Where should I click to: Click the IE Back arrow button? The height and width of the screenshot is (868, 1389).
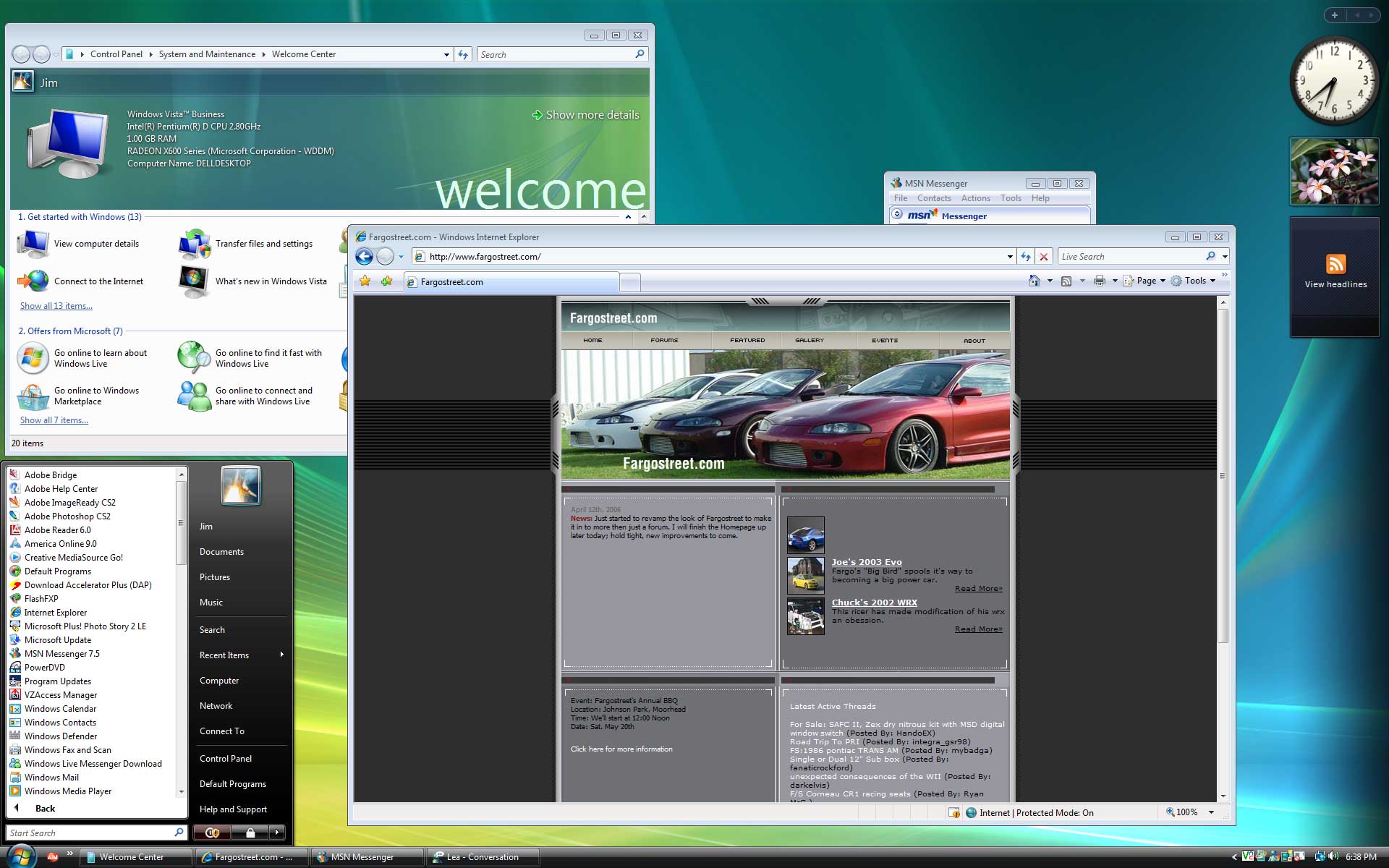click(x=365, y=256)
